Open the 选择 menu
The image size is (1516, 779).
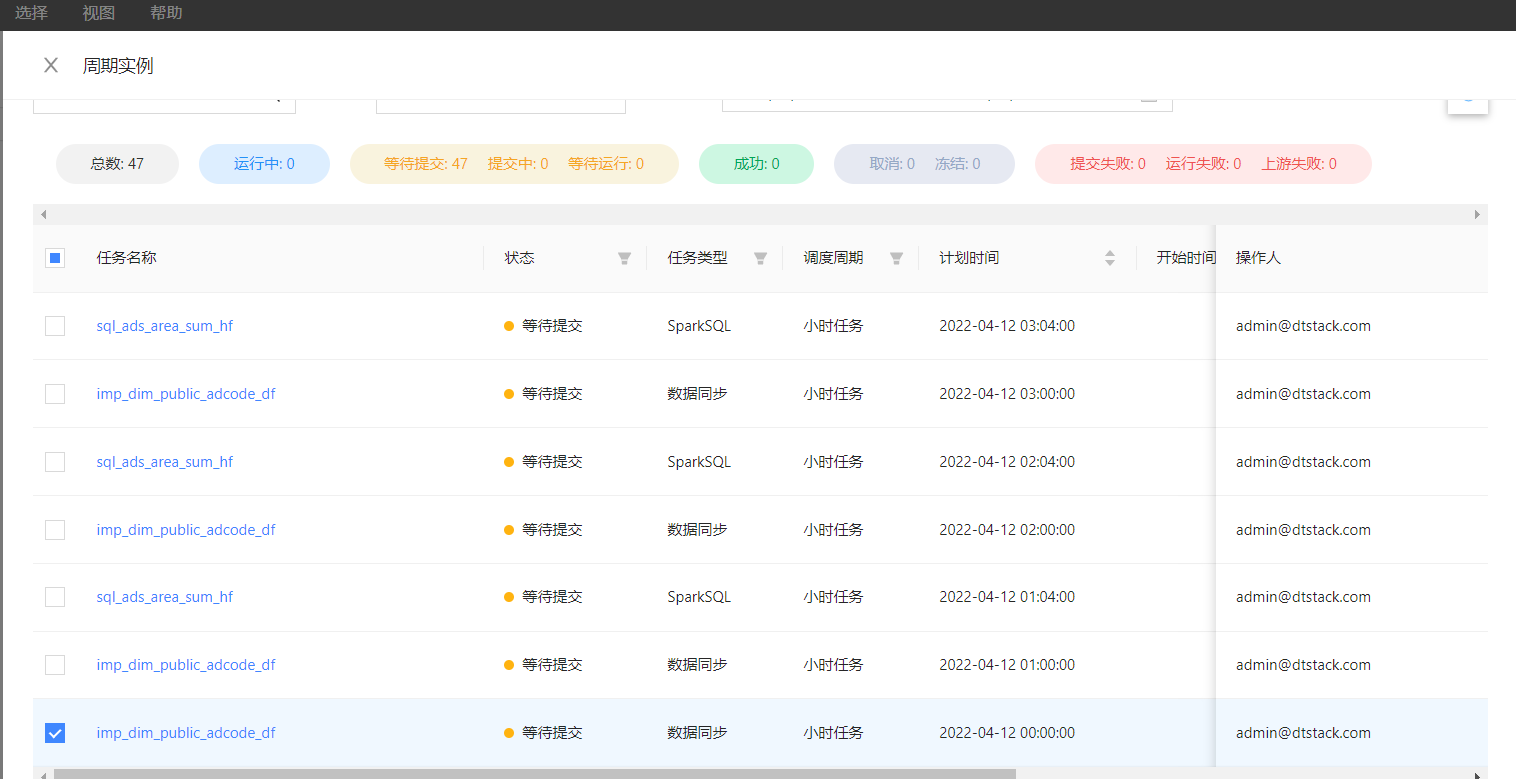click(x=30, y=13)
